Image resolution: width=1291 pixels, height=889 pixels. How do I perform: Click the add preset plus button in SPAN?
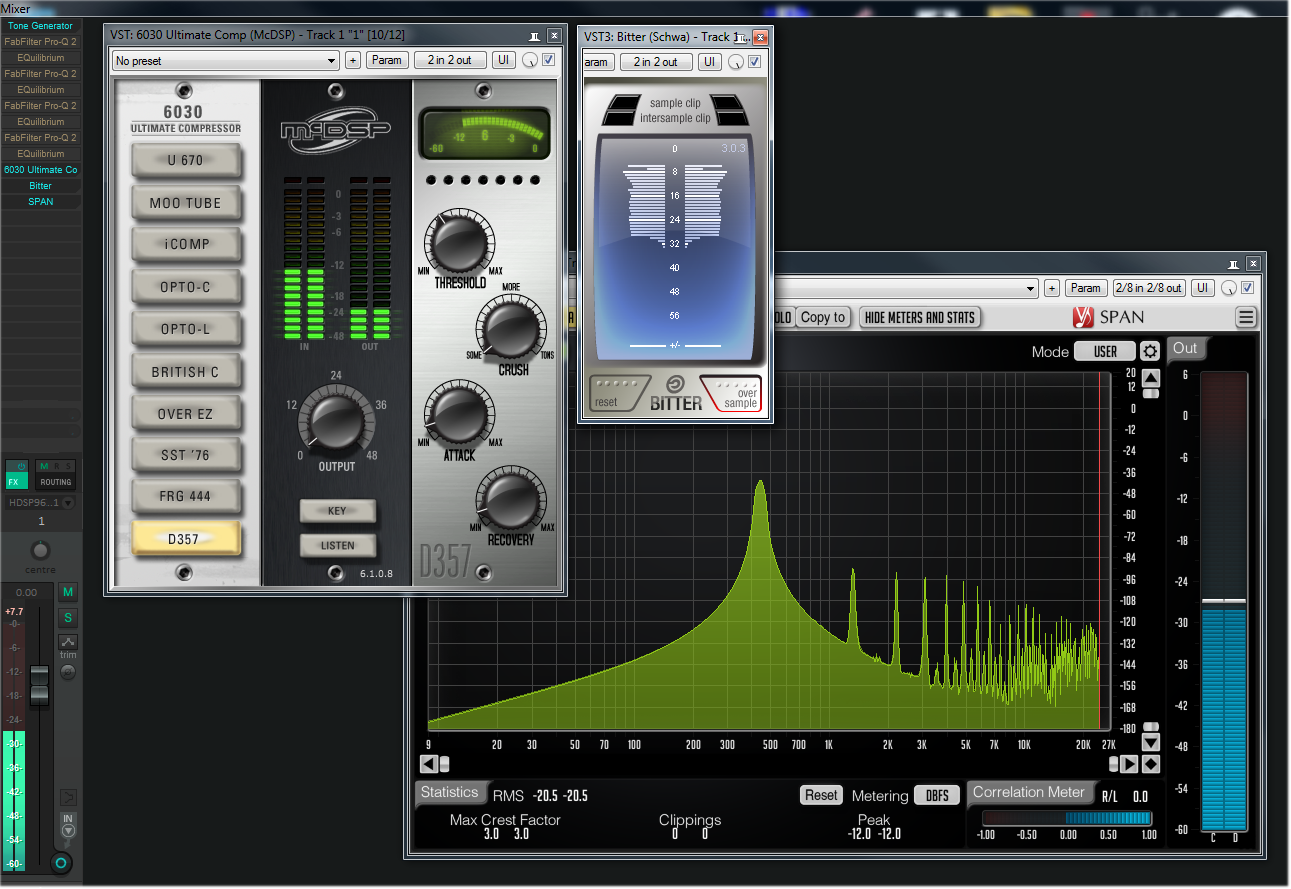(x=1051, y=288)
